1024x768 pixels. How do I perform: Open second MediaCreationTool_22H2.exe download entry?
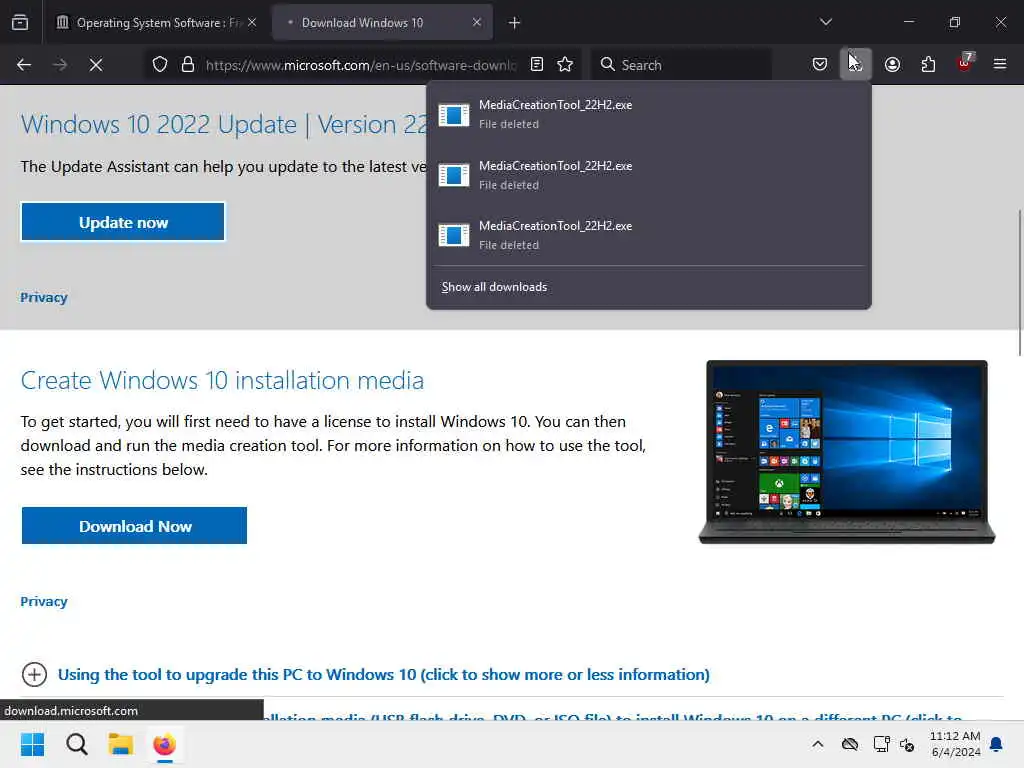tap(648, 175)
